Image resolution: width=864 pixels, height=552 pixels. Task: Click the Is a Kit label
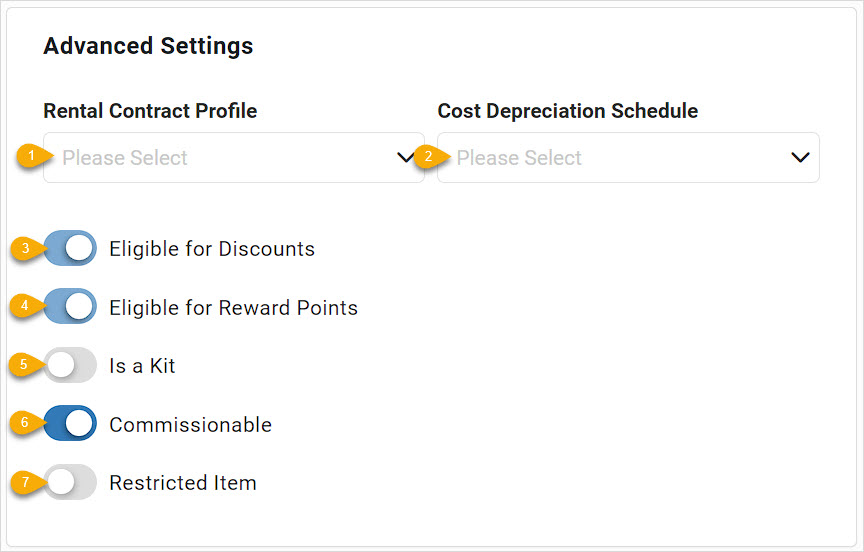coord(142,366)
